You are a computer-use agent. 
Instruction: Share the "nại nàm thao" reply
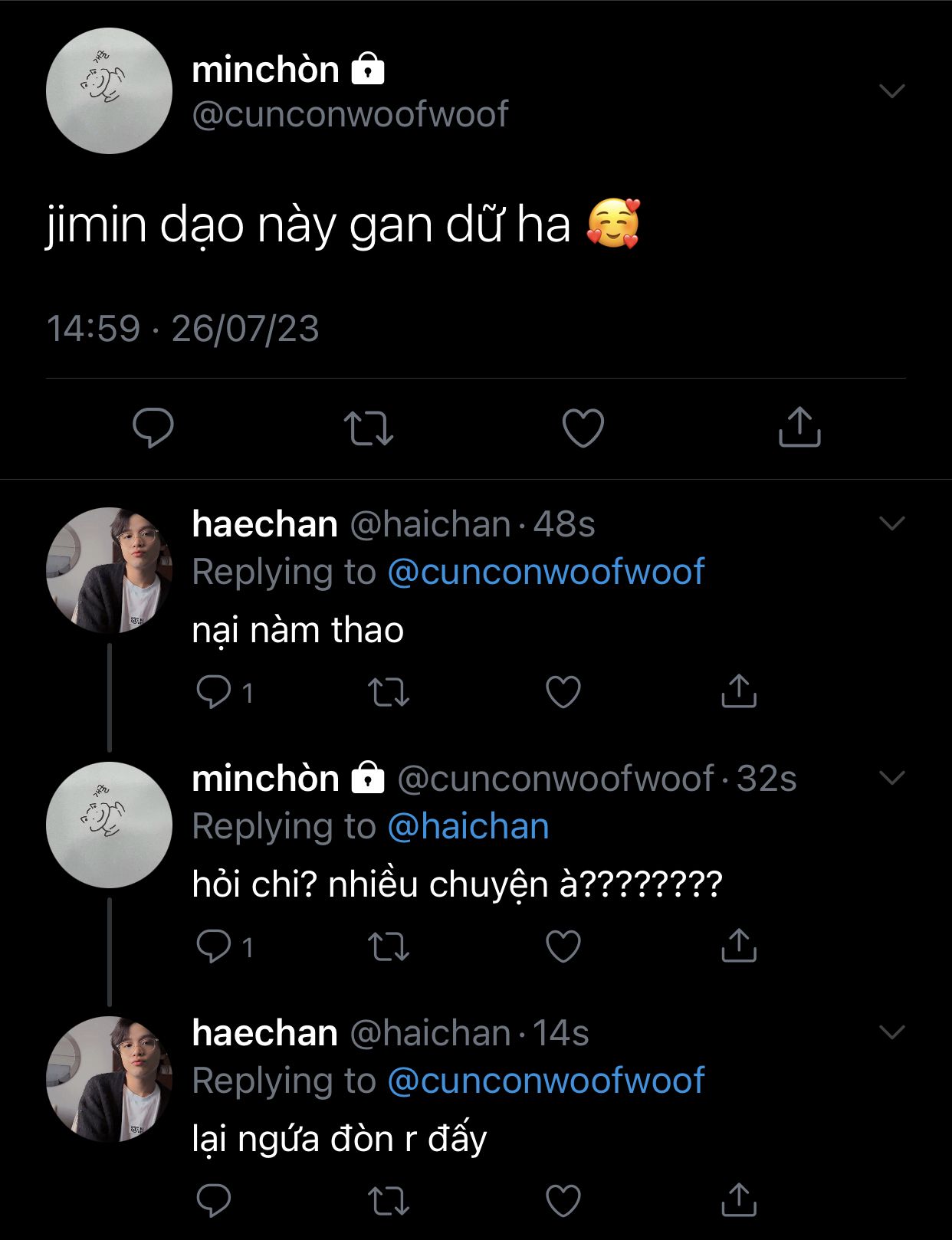(x=739, y=691)
